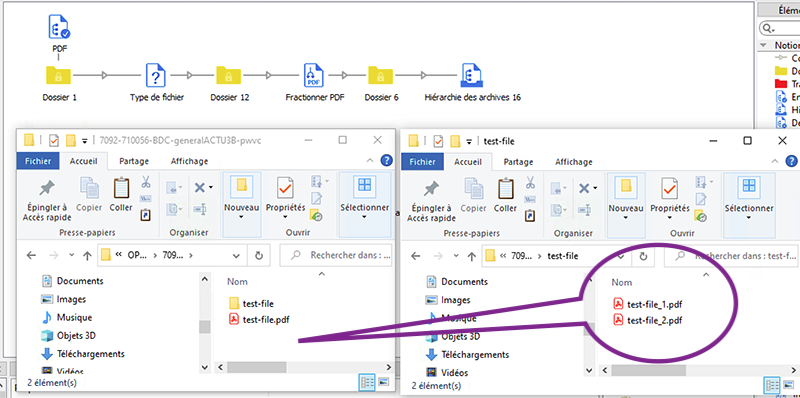Select the Dossier 1 folder node
The image size is (800, 398).
coord(59,76)
